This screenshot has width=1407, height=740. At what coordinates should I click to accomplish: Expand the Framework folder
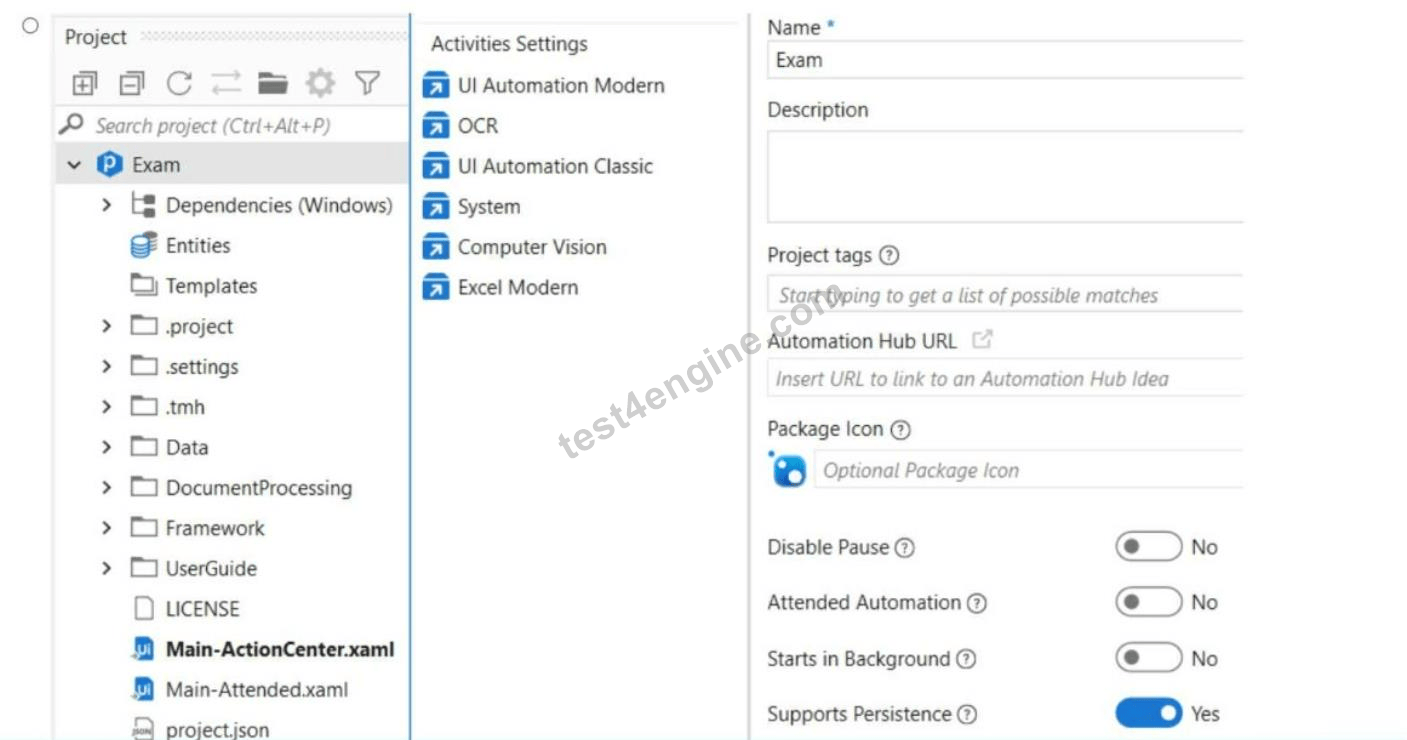pyautogui.click(x=106, y=528)
